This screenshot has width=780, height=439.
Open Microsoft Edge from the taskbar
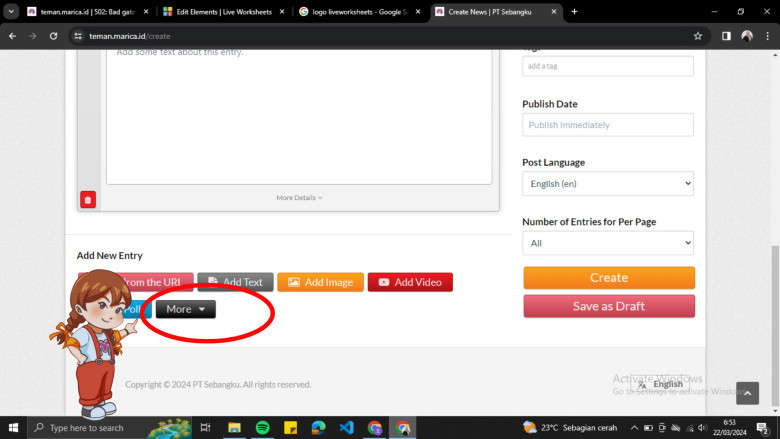pyautogui.click(x=318, y=427)
